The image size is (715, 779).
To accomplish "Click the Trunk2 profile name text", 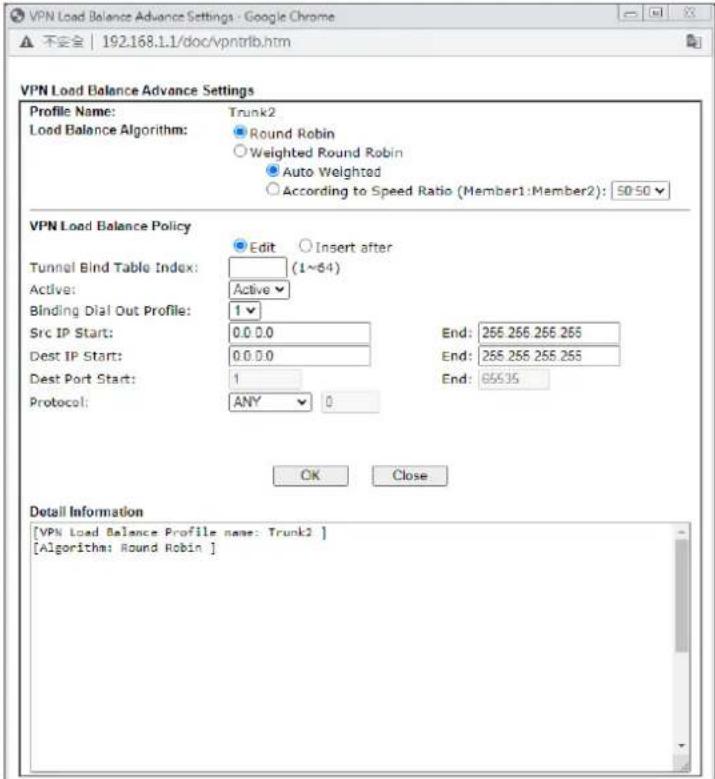I will coord(252,112).
